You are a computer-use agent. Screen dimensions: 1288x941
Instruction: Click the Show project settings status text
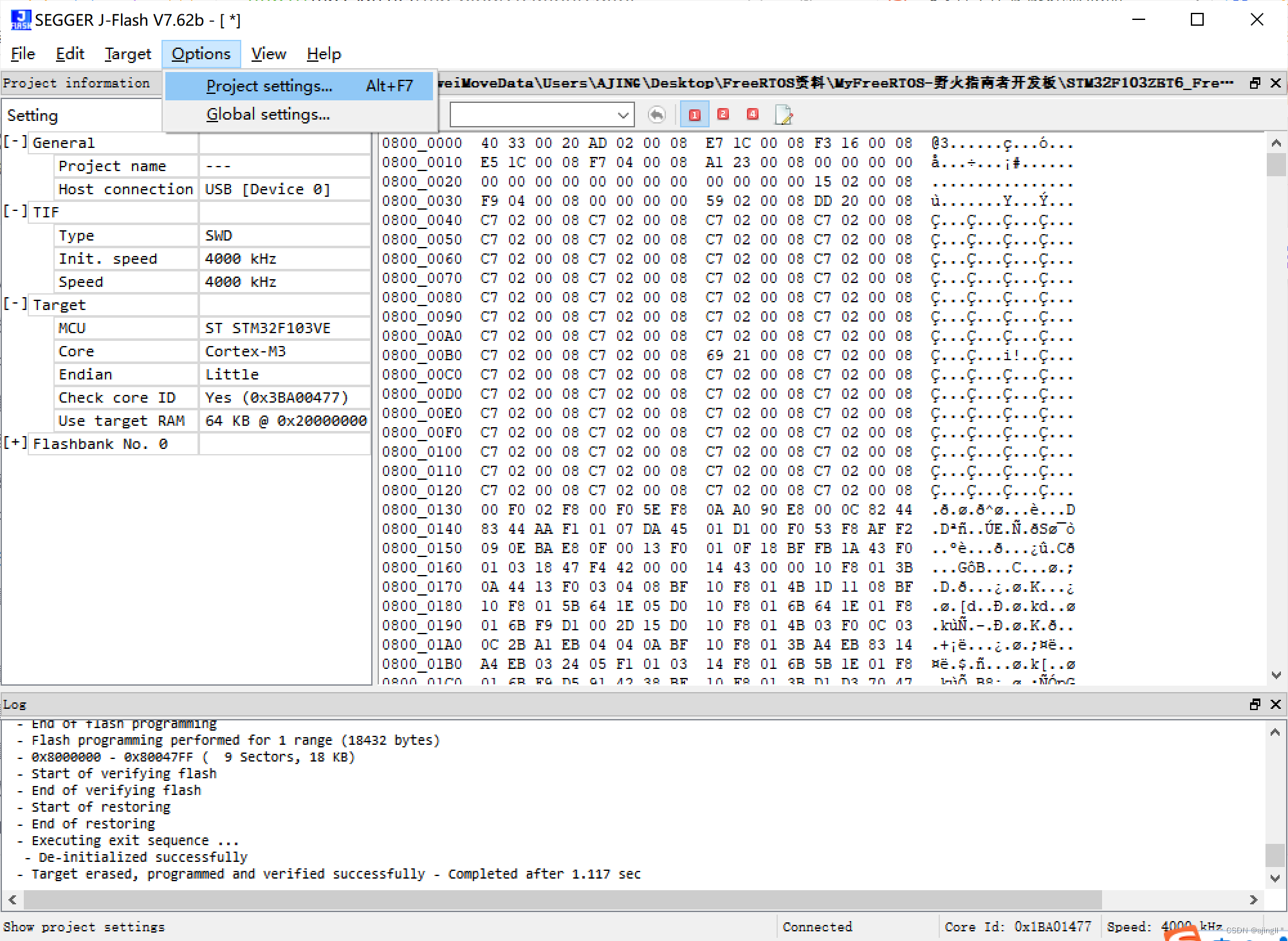pos(84,926)
